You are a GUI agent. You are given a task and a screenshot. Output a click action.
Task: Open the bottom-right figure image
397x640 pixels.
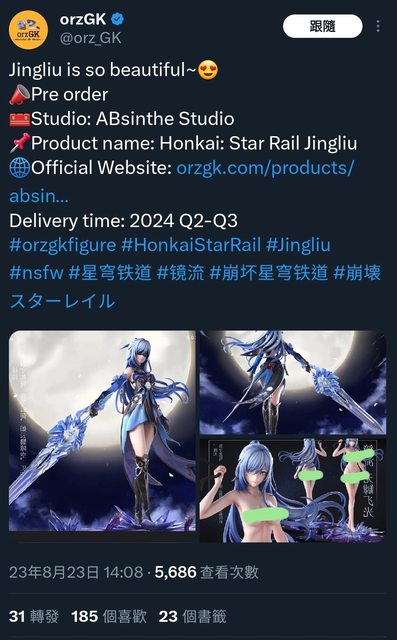293,490
